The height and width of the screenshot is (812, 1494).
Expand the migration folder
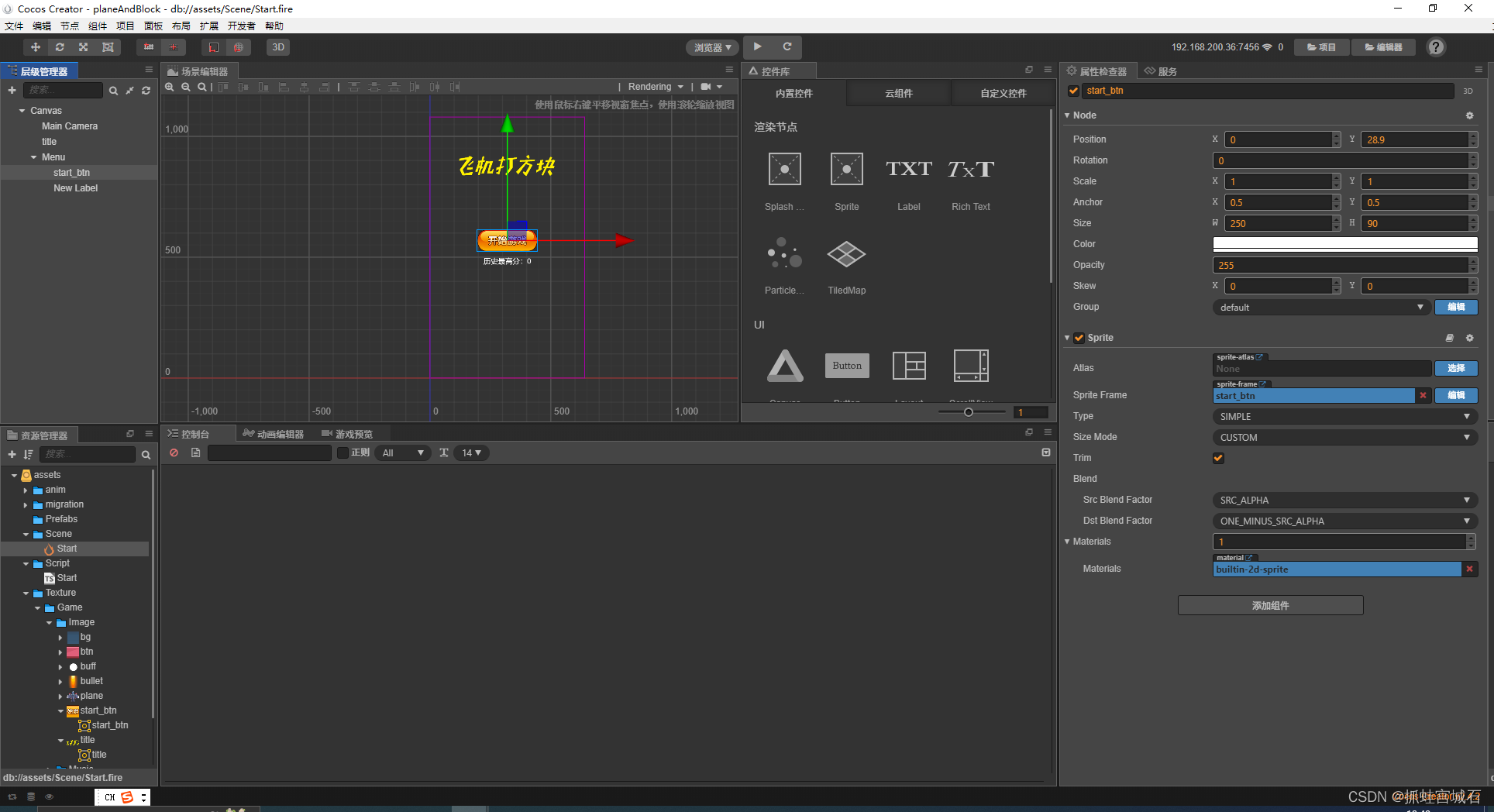26,505
